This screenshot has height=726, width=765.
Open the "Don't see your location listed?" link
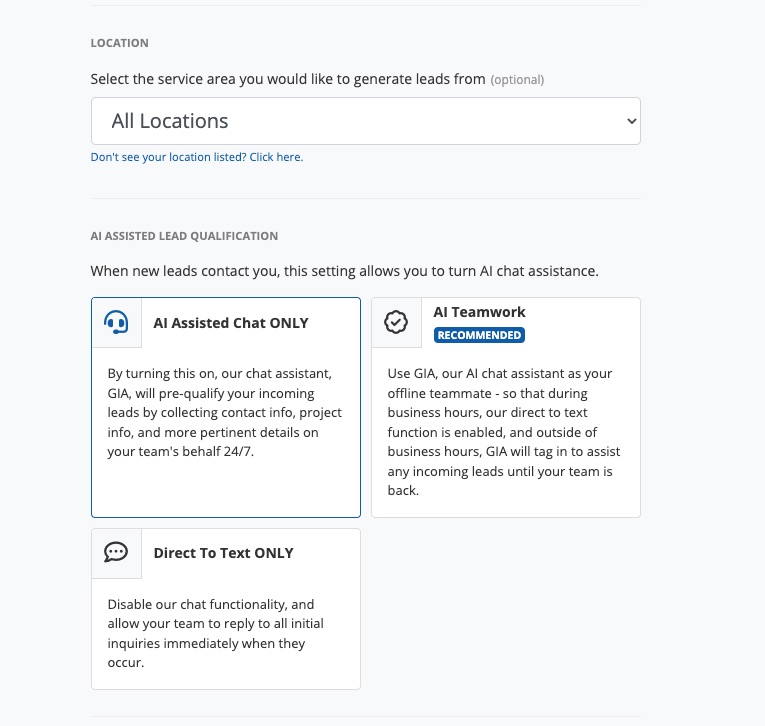pyautogui.click(x=196, y=157)
